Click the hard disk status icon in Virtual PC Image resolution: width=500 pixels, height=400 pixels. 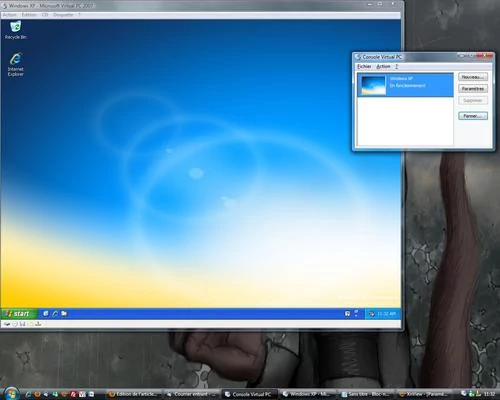coord(7,324)
